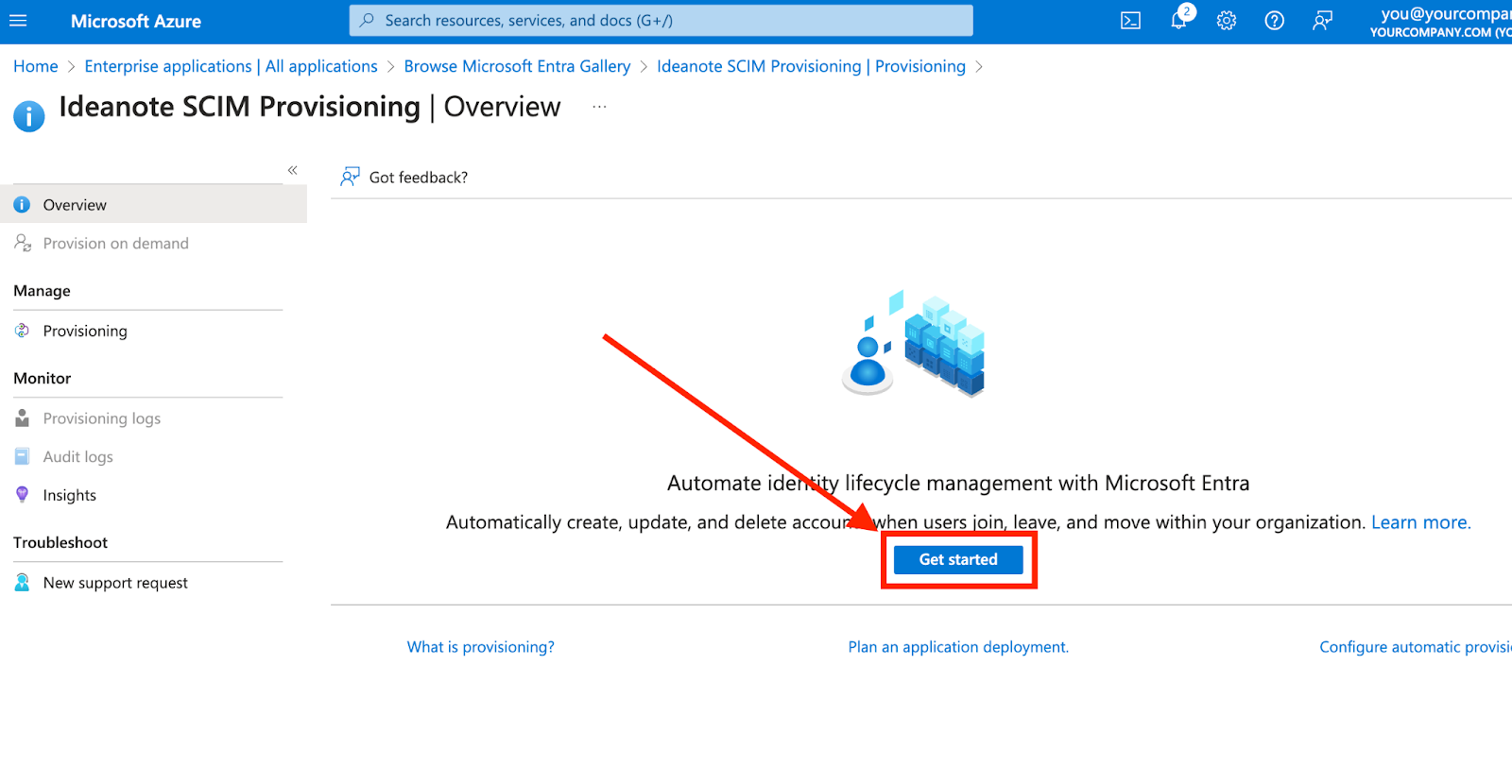
Task: Open Configure automatic provisioning link
Action: pyautogui.click(x=1416, y=647)
